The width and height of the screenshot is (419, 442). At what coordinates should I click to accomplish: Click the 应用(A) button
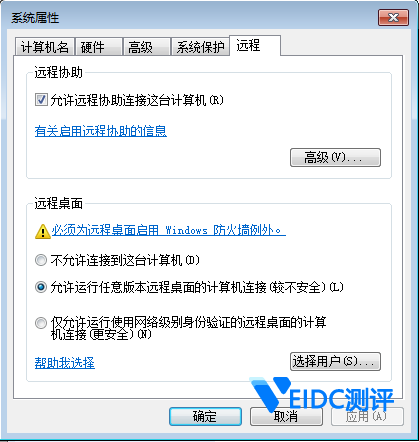pos(367,416)
